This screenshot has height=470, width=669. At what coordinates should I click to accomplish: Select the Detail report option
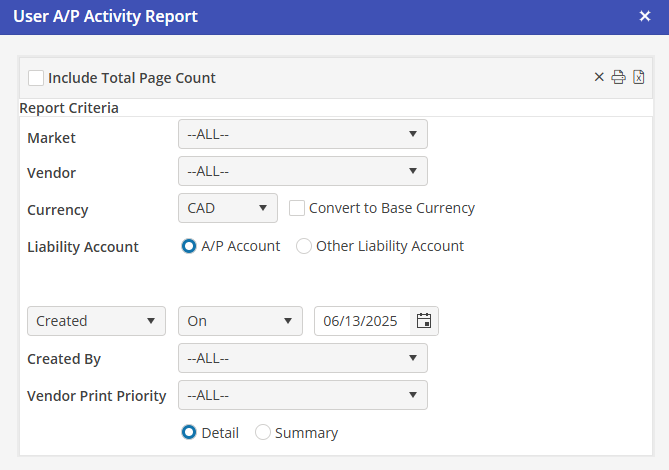coord(189,433)
